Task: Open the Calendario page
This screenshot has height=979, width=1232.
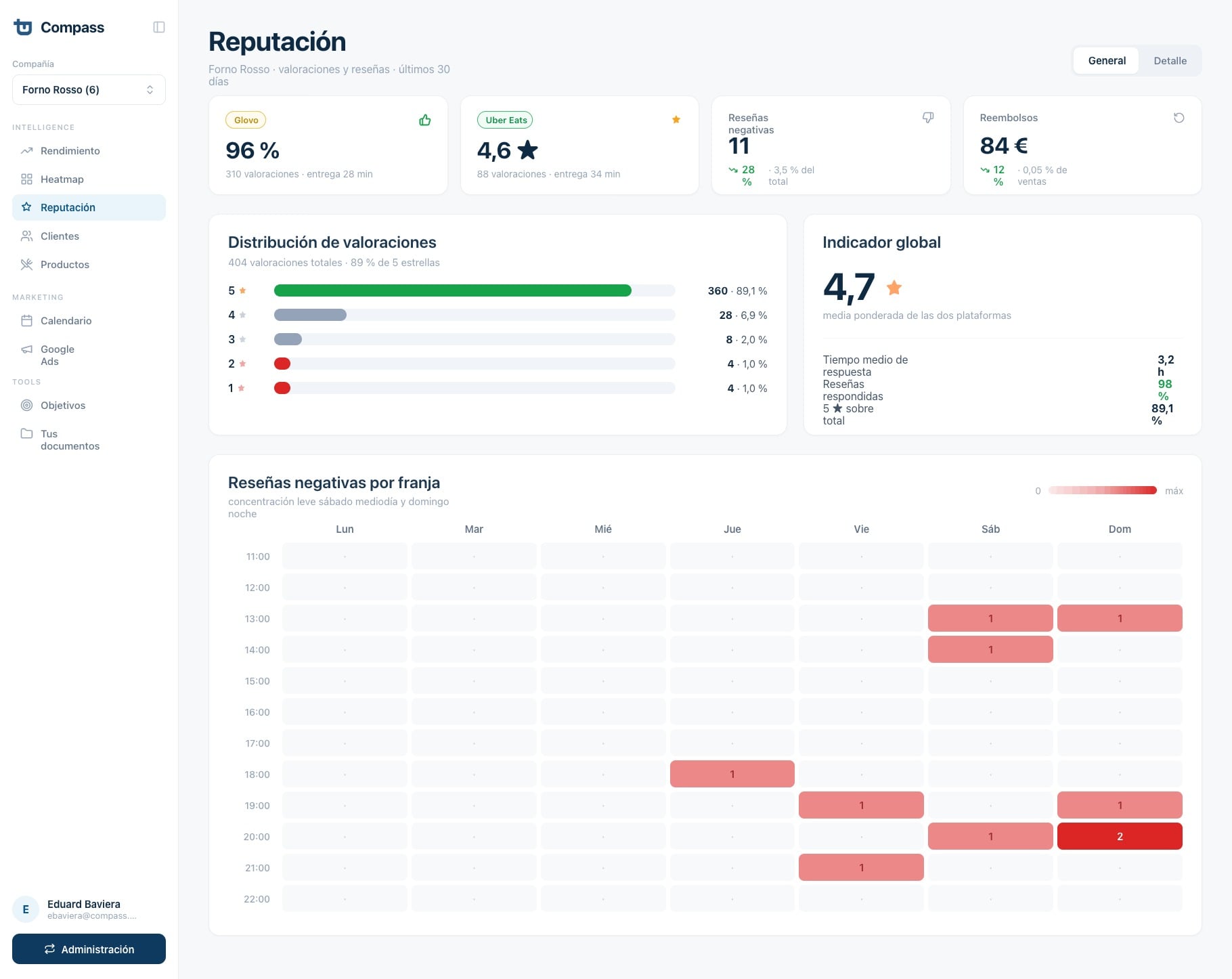Action: click(89, 321)
